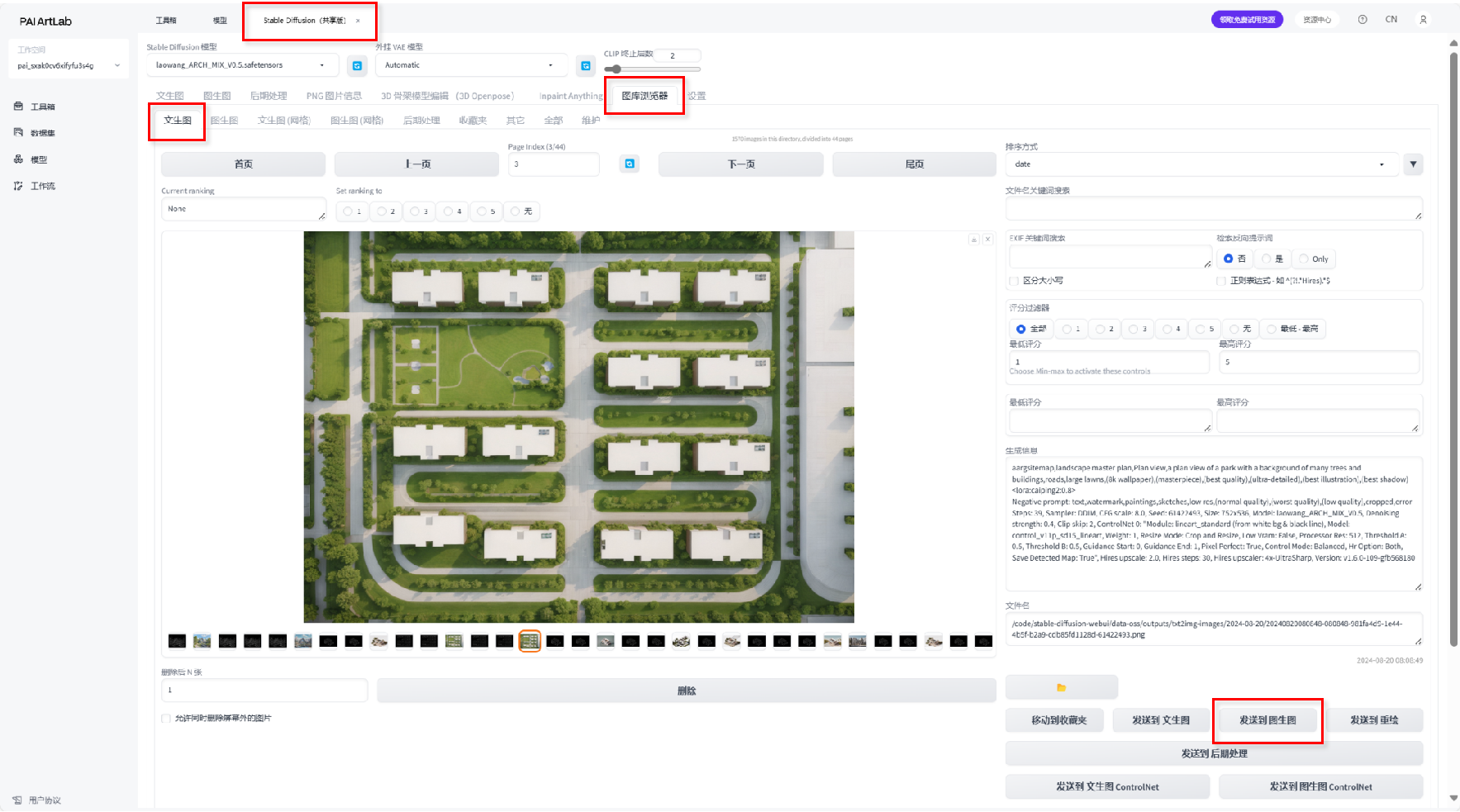Viewport: 1460px width, 812px height.
Task: Open the Stable Diffusion 模型 dropdown
Action: [x=243, y=65]
